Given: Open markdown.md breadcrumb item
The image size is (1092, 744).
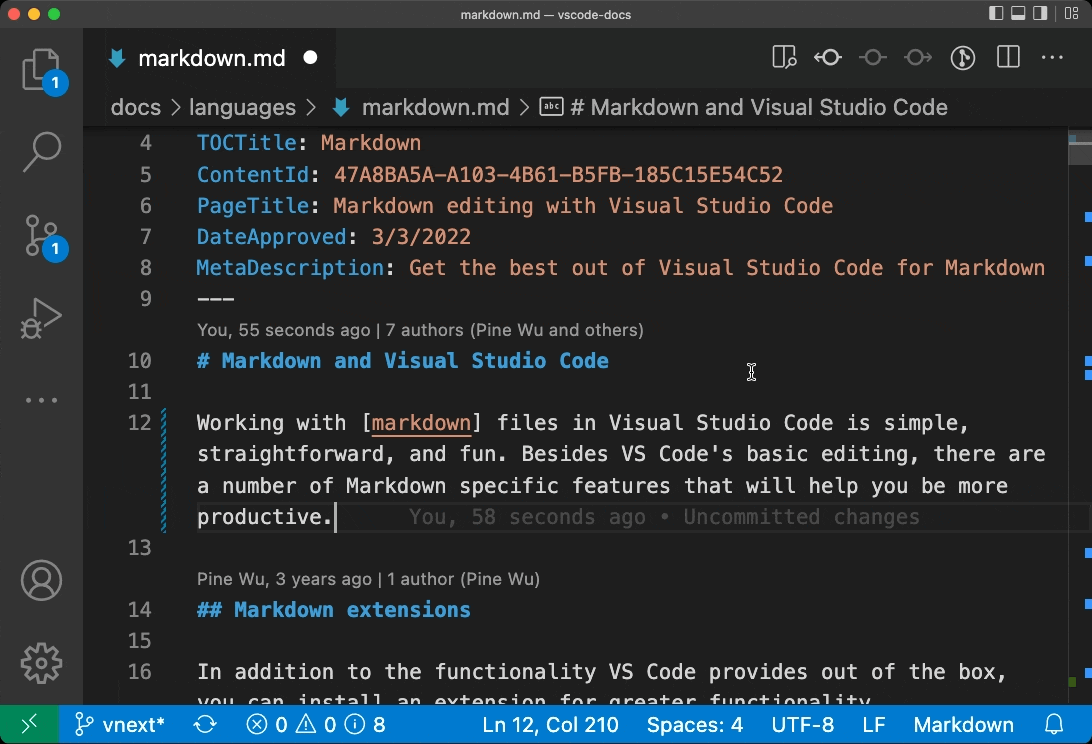Looking at the screenshot, I should click(x=421, y=107).
